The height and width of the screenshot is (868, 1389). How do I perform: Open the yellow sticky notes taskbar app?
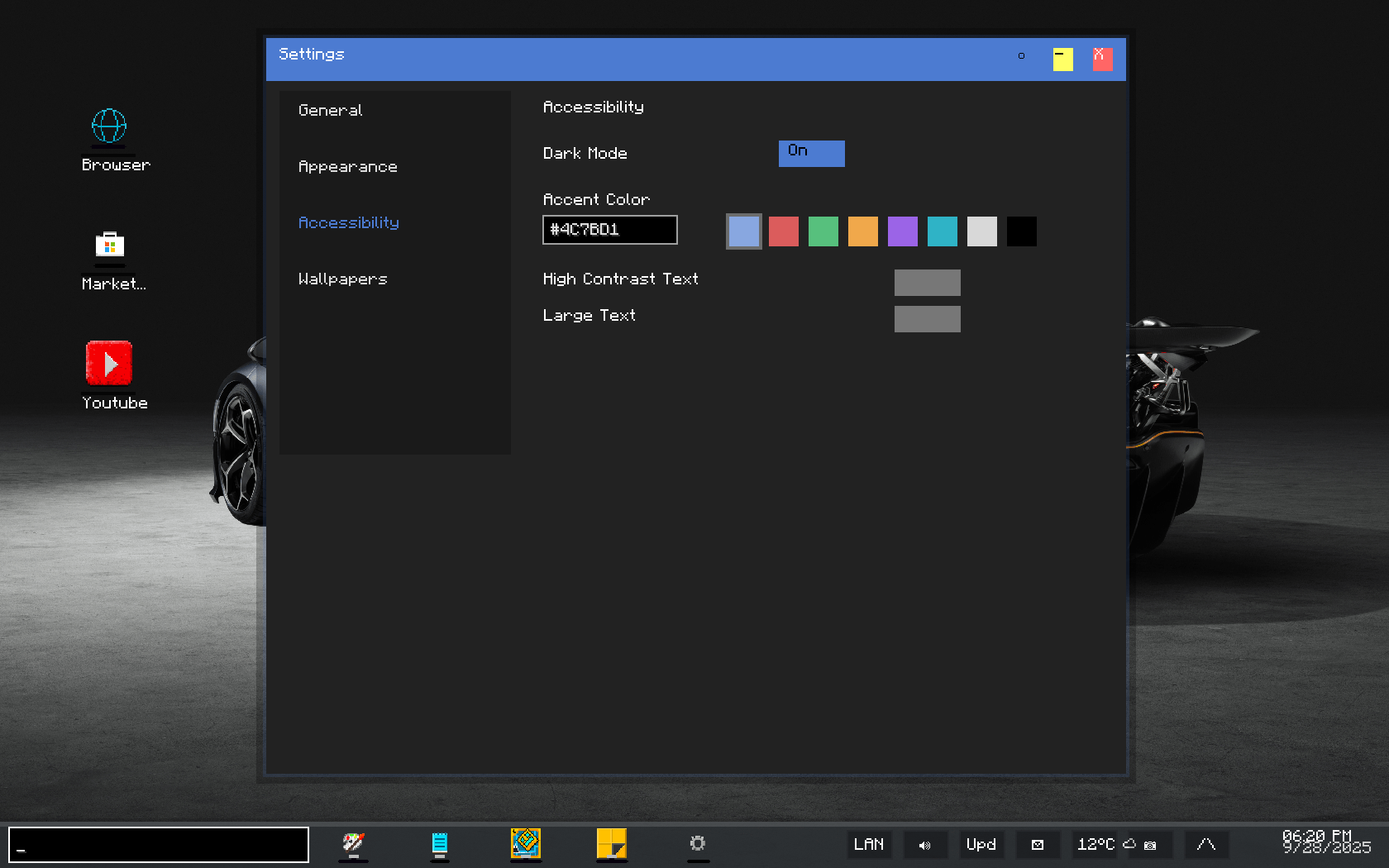pos(612,843)
